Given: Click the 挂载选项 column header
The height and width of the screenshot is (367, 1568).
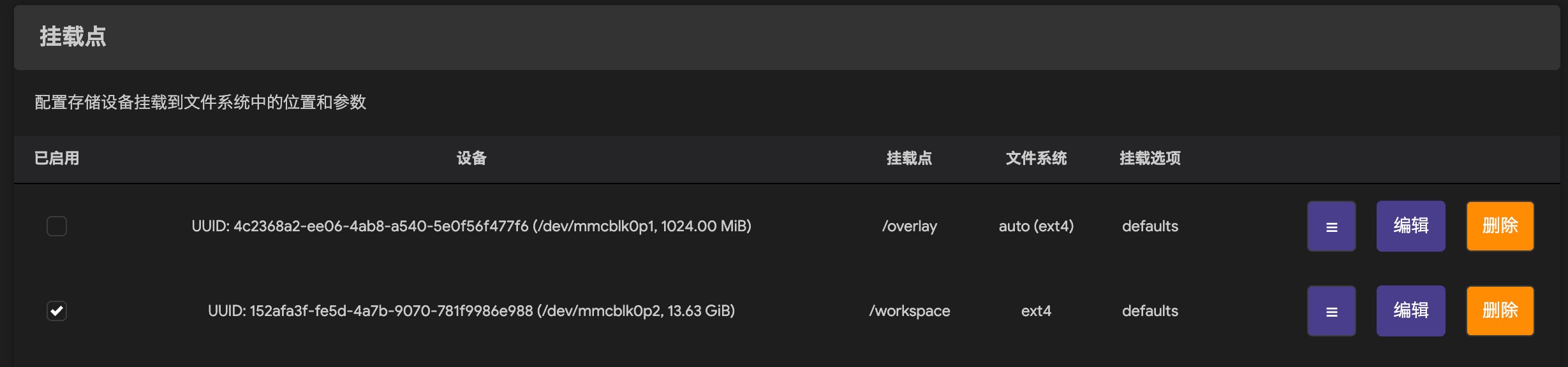Looking at the screenshot, I should point(1150,158).
